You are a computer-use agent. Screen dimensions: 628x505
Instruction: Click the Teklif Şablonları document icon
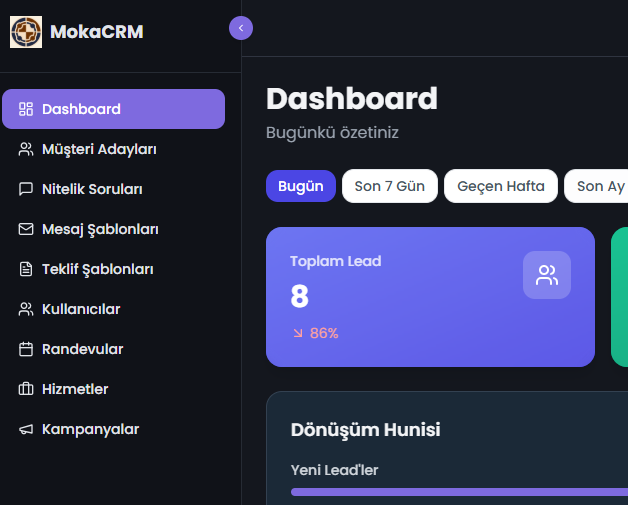tap(26, 269)
